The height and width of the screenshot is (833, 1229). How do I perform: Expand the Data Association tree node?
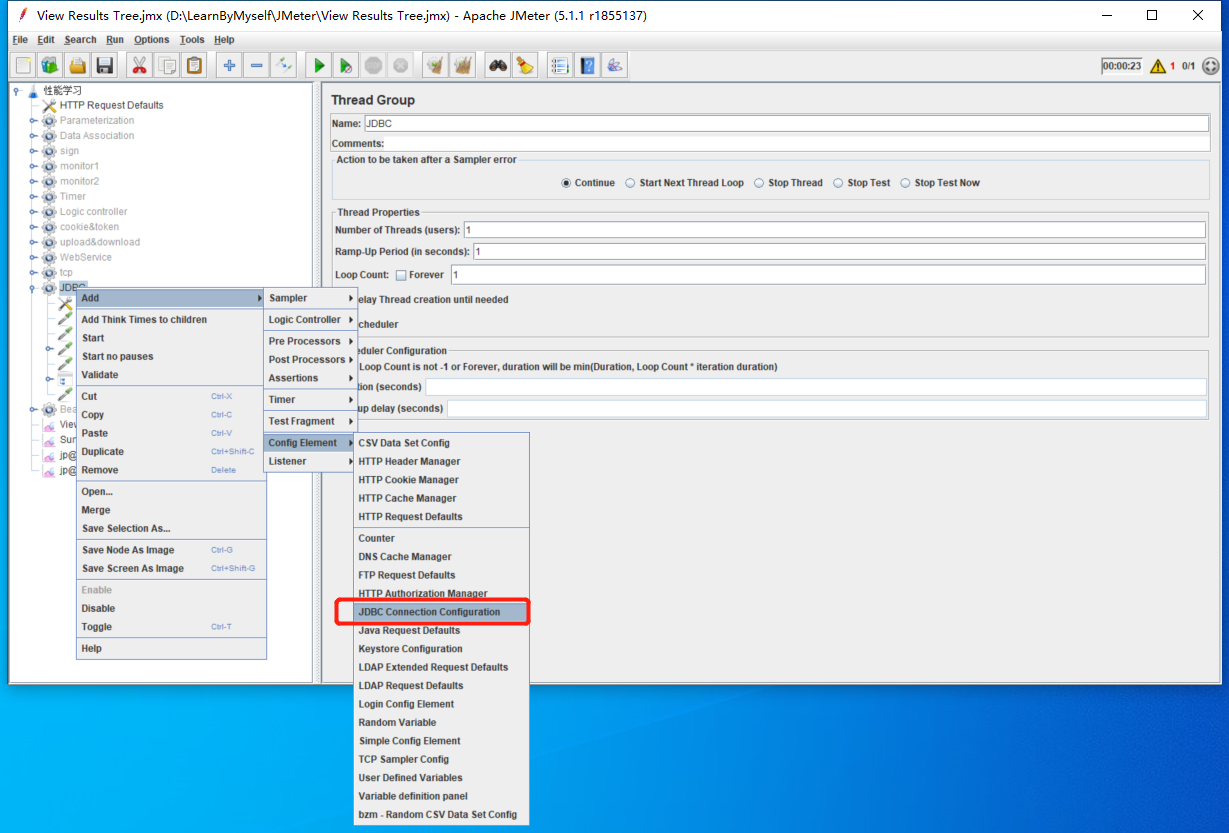click(x=33, y=136)
